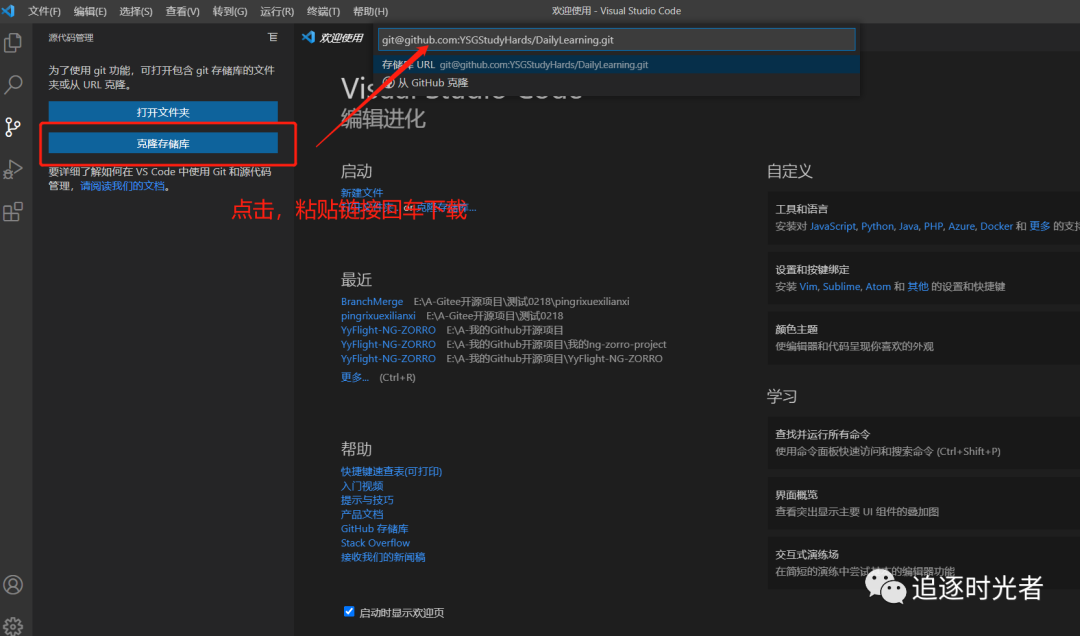Viewport: 1080px width, 636px height.
Task: Open the 请阅读我们的文档 link
Action: click(x=123, y=186)
